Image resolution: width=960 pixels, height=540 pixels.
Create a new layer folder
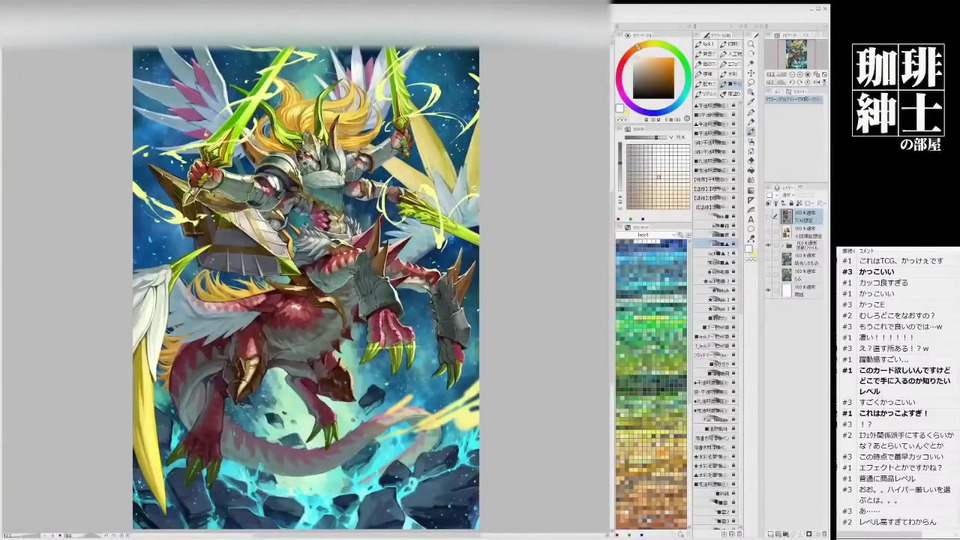[x=786, y=534]
